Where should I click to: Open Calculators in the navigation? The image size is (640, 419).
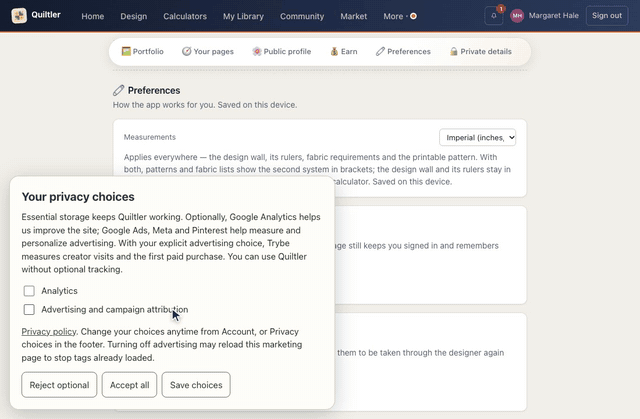click(x=185, y=16)
